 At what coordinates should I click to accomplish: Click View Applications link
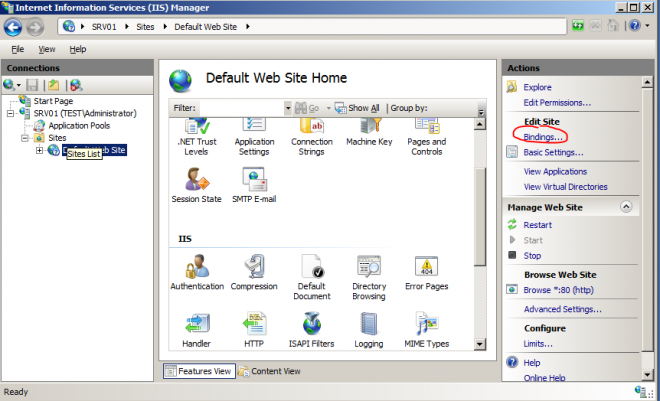[x=555, y=172]
